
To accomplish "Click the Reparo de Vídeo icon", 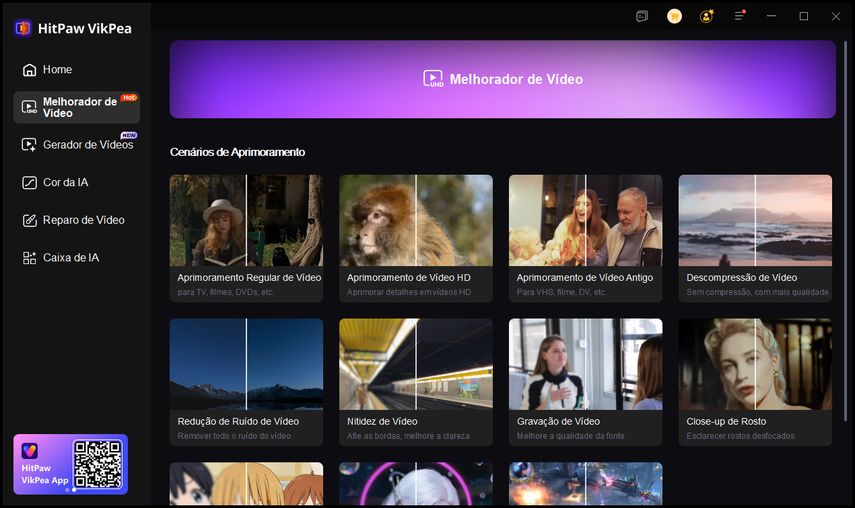I will click(29, 220).
